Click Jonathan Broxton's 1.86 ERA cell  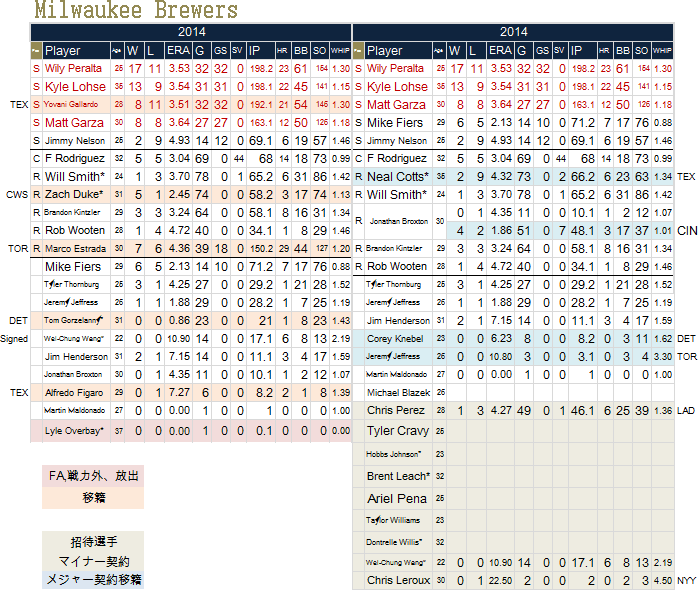(x=501, y=231)
